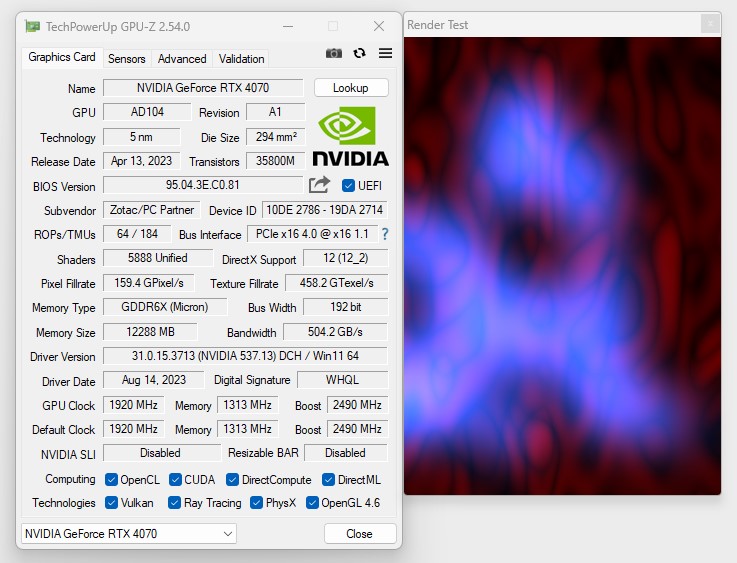The width and height of the screenshot is (737, 563).
Task: Click the Resizable BAR Disabled value
Action: tap(346, 453)
